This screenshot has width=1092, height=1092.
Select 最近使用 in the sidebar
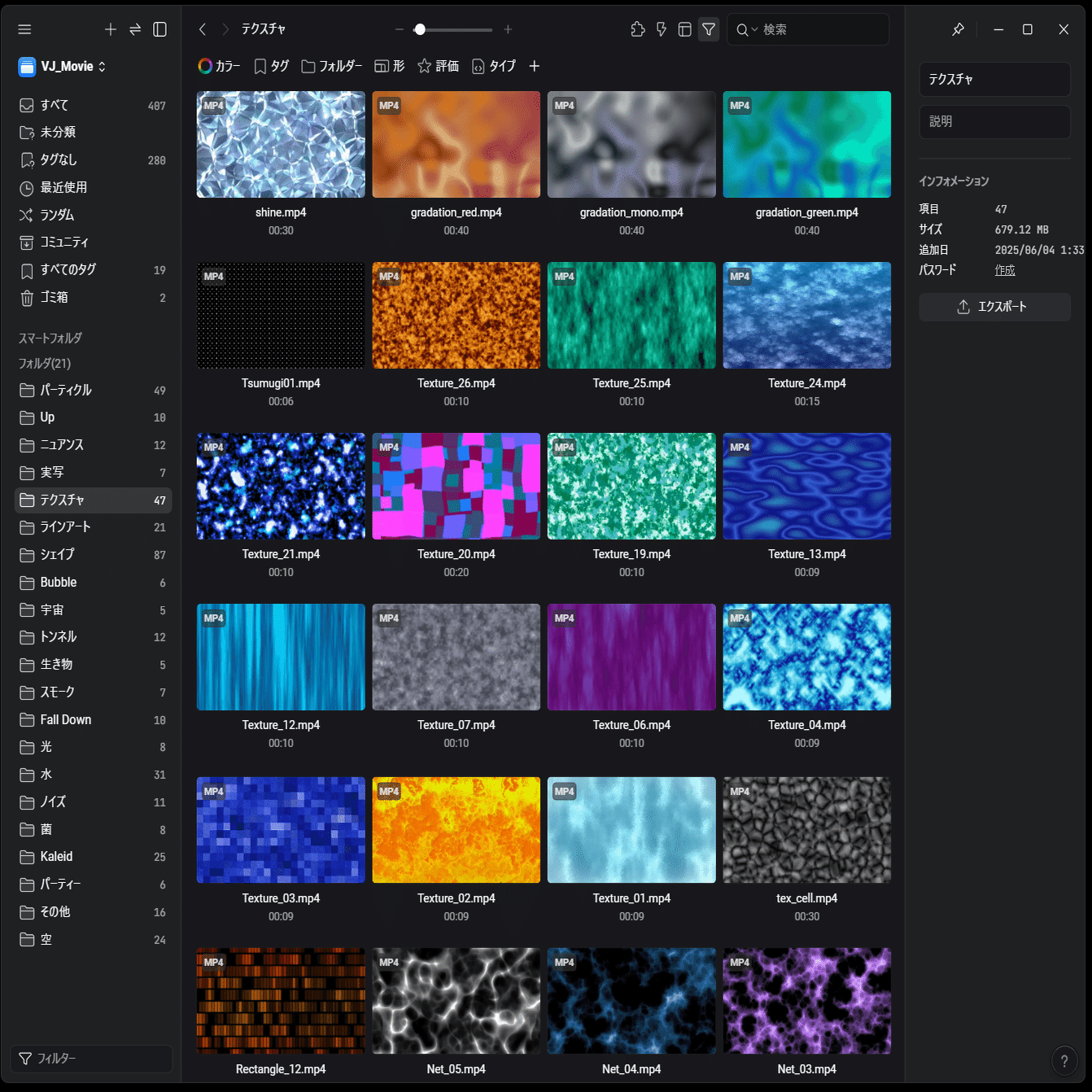pos(93,187)
